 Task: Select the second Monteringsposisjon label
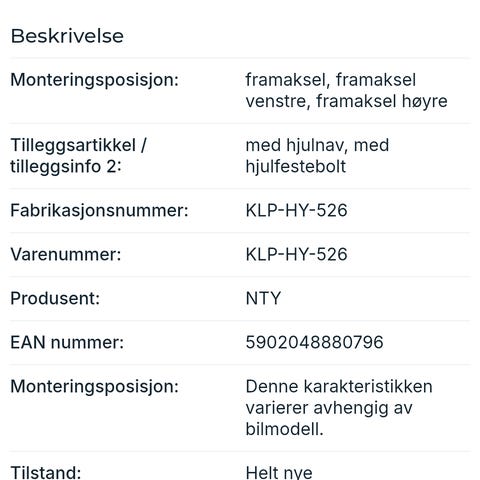coord(95,387)
